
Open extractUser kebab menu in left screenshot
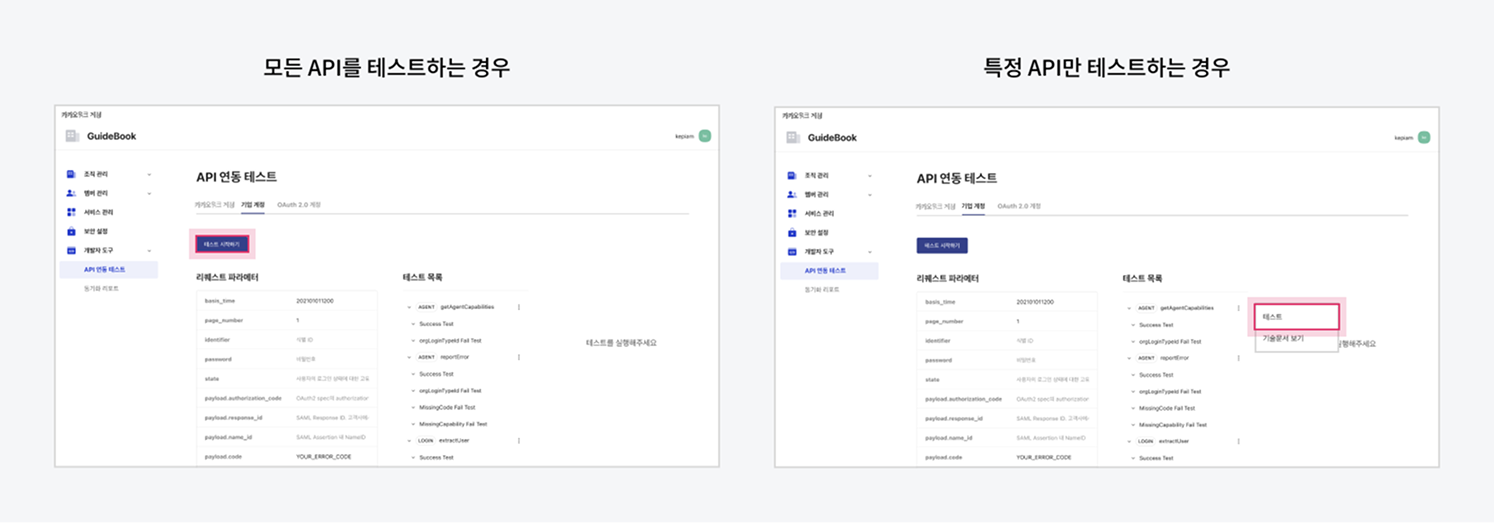pyautogui.click(x=518, y=440)
